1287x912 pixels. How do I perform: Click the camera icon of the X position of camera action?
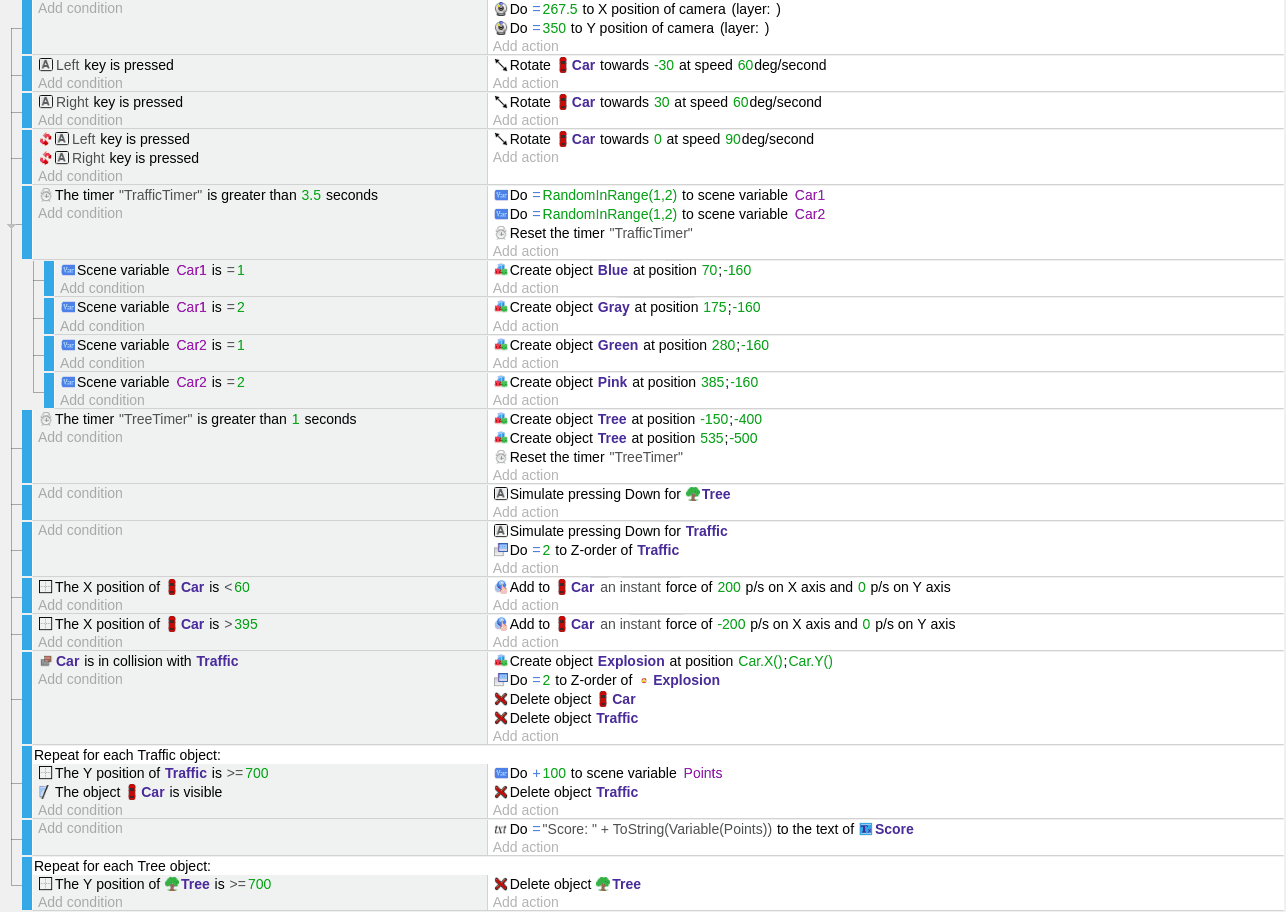pos(501,9)
